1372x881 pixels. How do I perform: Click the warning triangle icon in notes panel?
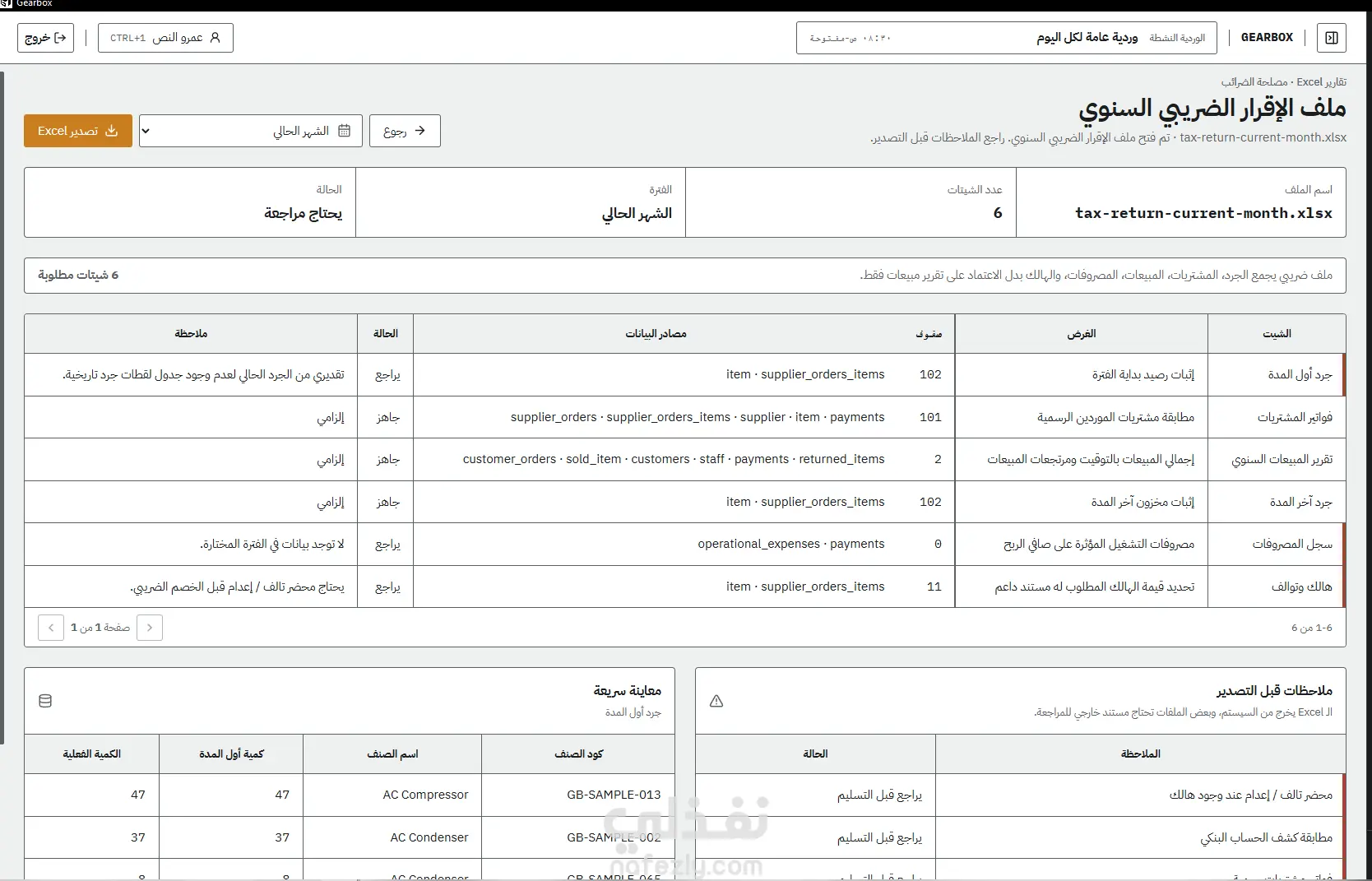point(716,702)
